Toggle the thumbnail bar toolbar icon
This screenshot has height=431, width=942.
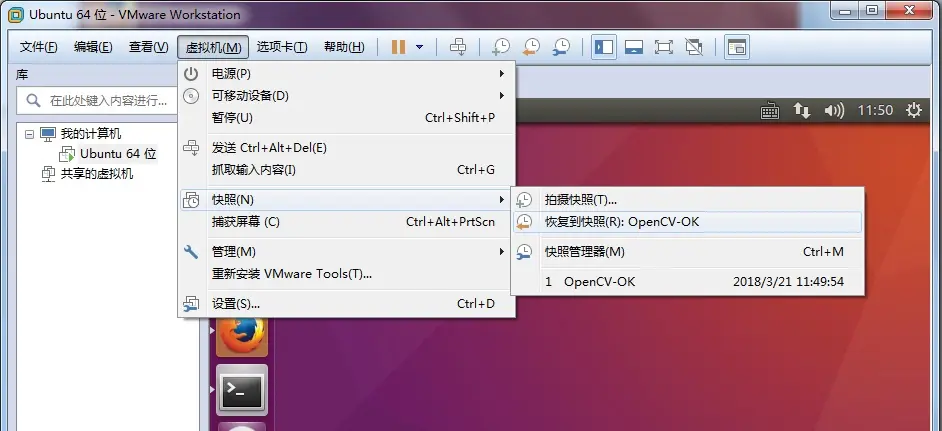click(634, 47)
